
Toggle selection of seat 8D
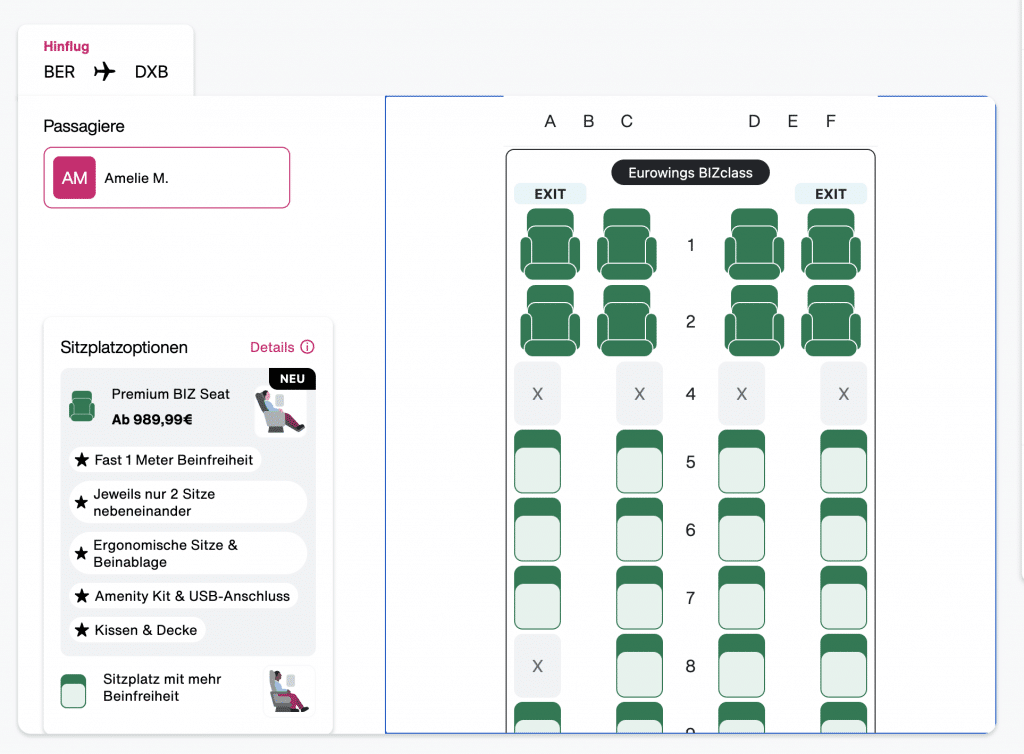point(741,666)
